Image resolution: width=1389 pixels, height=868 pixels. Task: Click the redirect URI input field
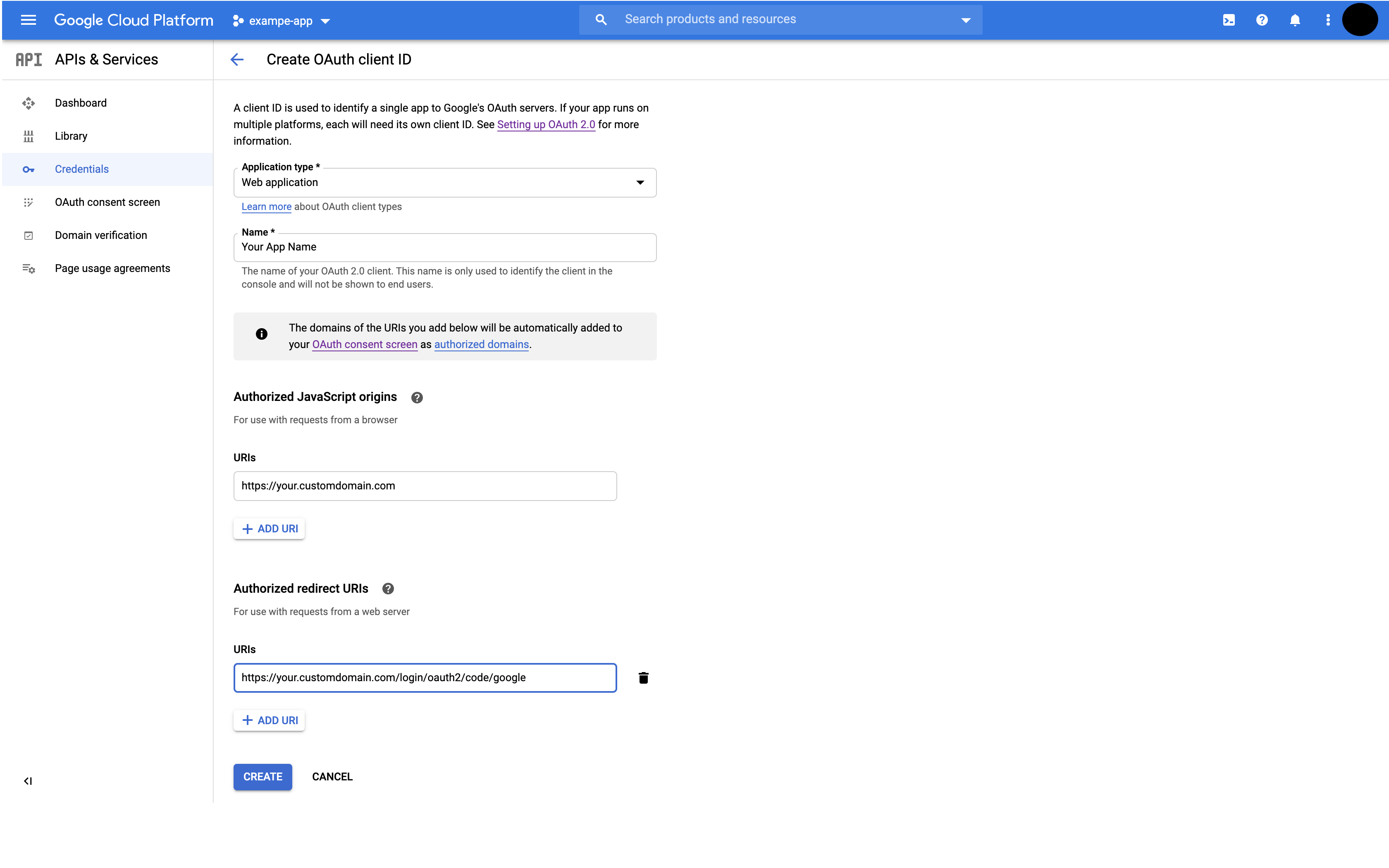(x=425, y=678)
